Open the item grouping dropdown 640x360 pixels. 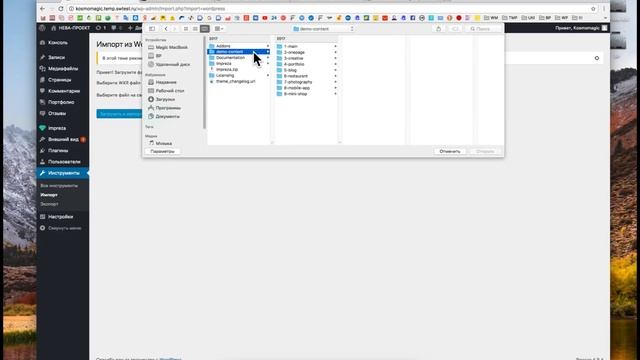219,29
